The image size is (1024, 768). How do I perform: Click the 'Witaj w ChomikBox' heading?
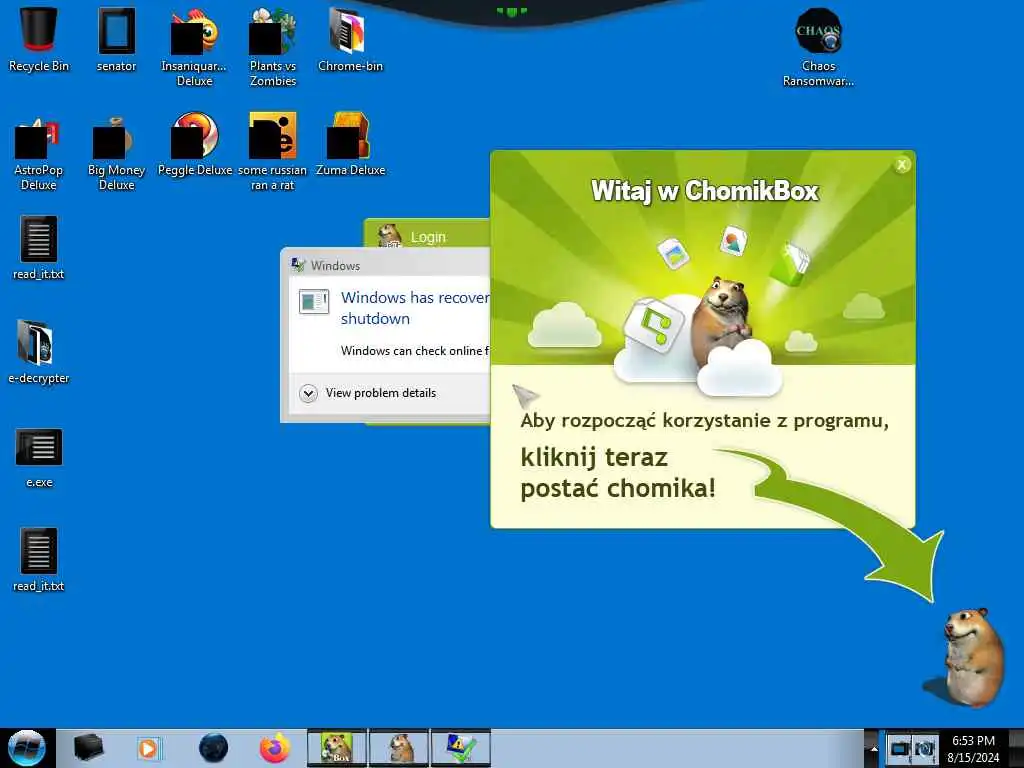click(705, 191)
